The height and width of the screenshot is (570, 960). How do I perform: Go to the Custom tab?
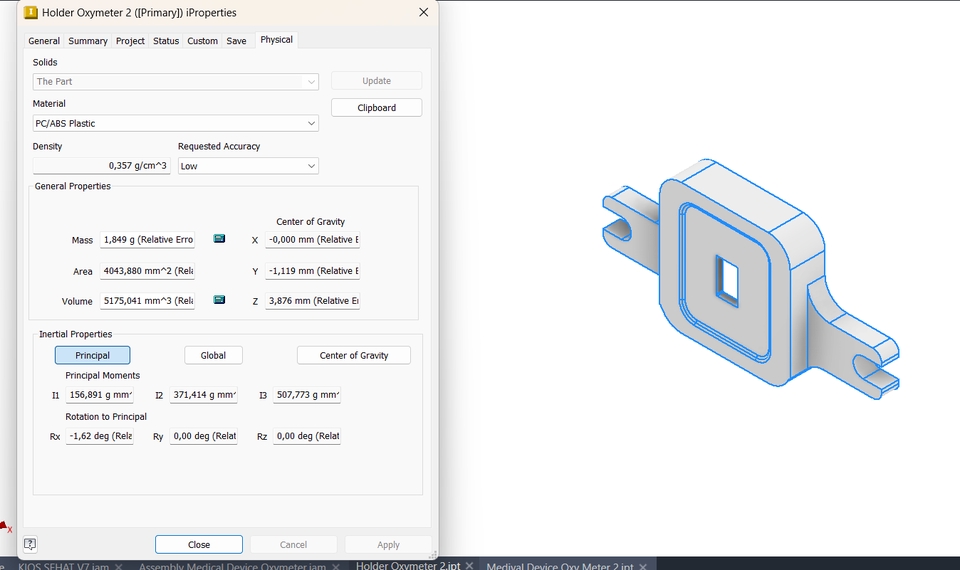point(203,41)
